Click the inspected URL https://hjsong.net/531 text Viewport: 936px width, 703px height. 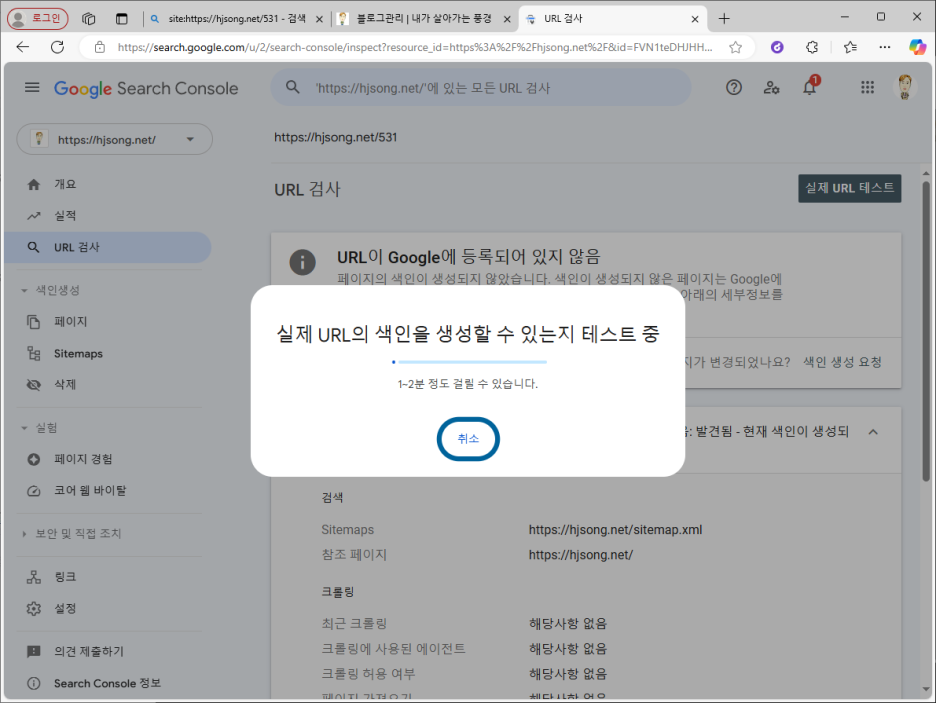click(335, 137)
